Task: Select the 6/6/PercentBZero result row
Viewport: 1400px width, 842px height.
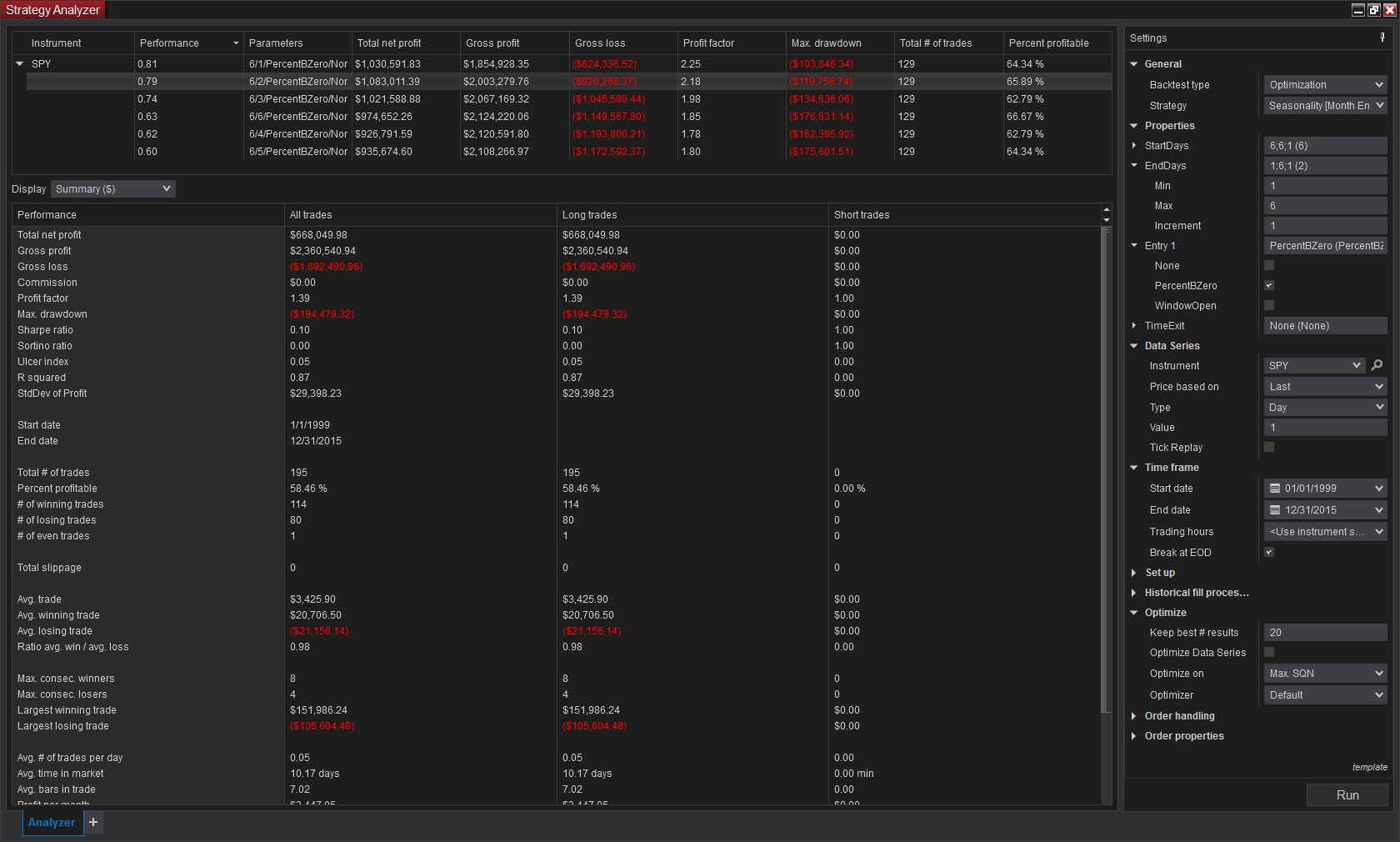Action: pos(569,117)
